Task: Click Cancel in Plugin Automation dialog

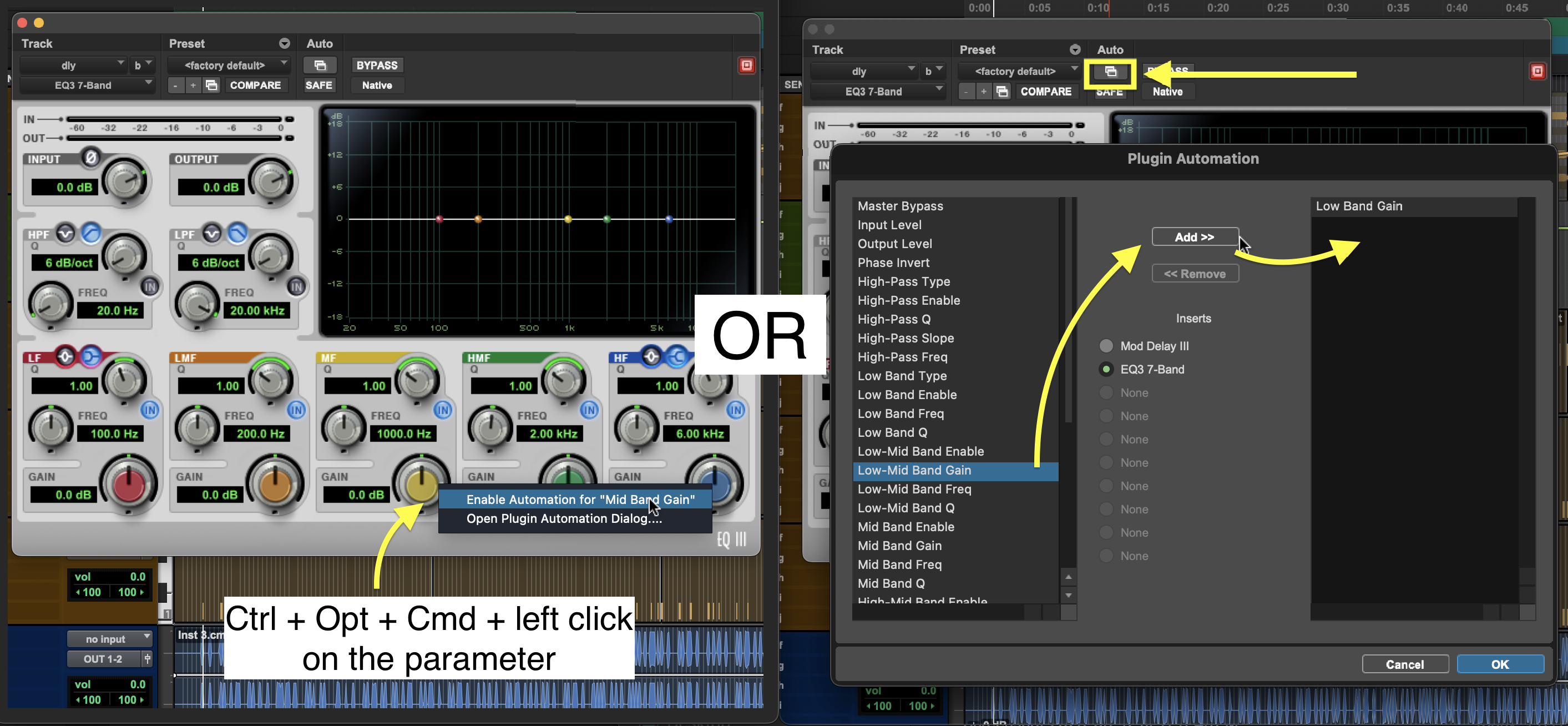Action: tap(1405, 664)
